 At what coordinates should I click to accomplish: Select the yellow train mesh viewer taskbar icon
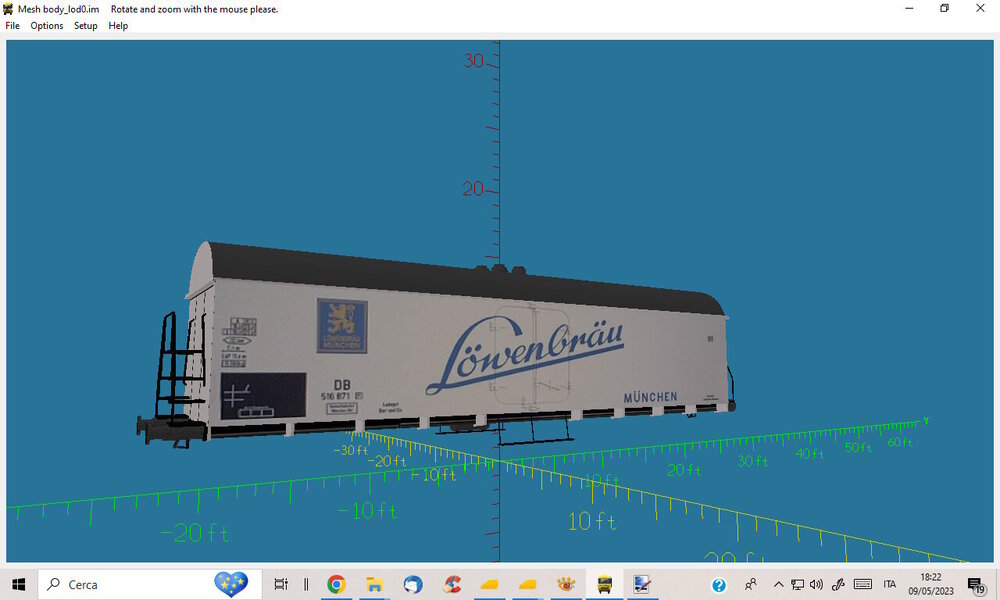click(604, 584)
